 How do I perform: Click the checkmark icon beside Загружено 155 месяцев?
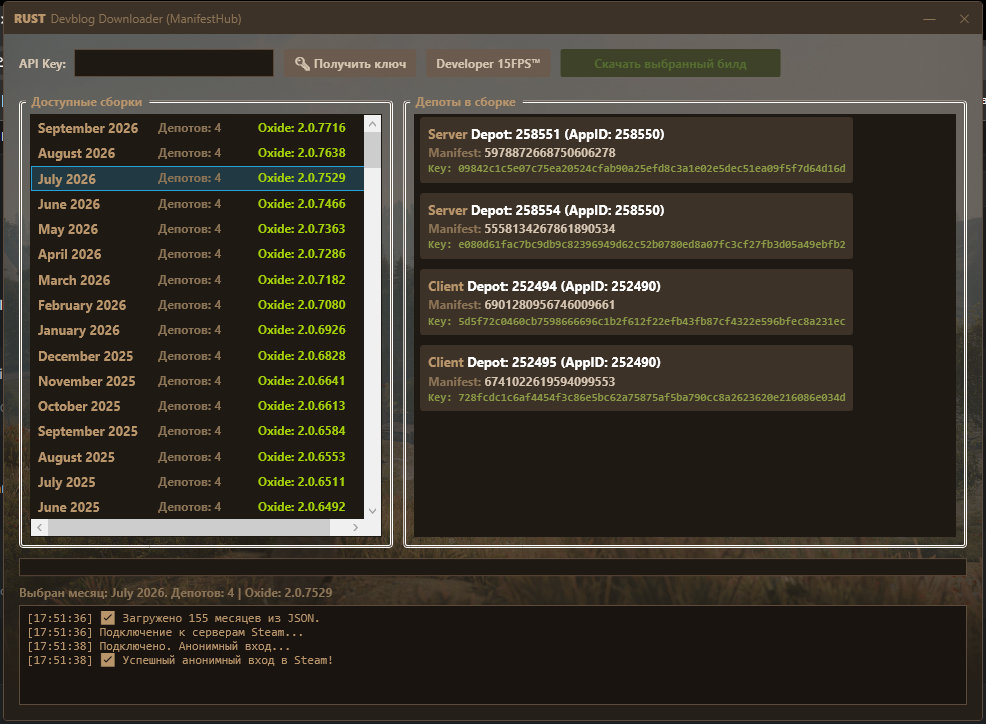pyautogui.click(x=108, y=618)
